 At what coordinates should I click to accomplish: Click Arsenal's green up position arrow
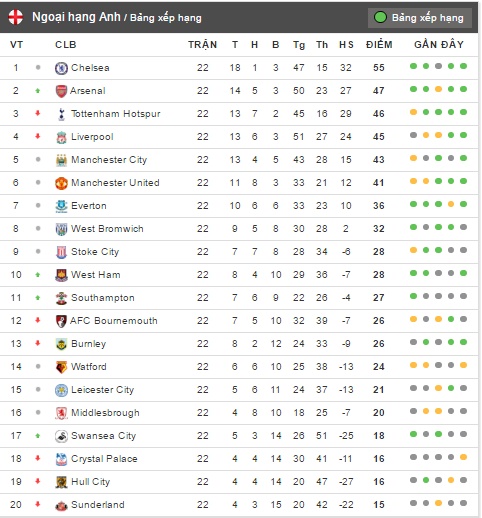pos(38,91)
